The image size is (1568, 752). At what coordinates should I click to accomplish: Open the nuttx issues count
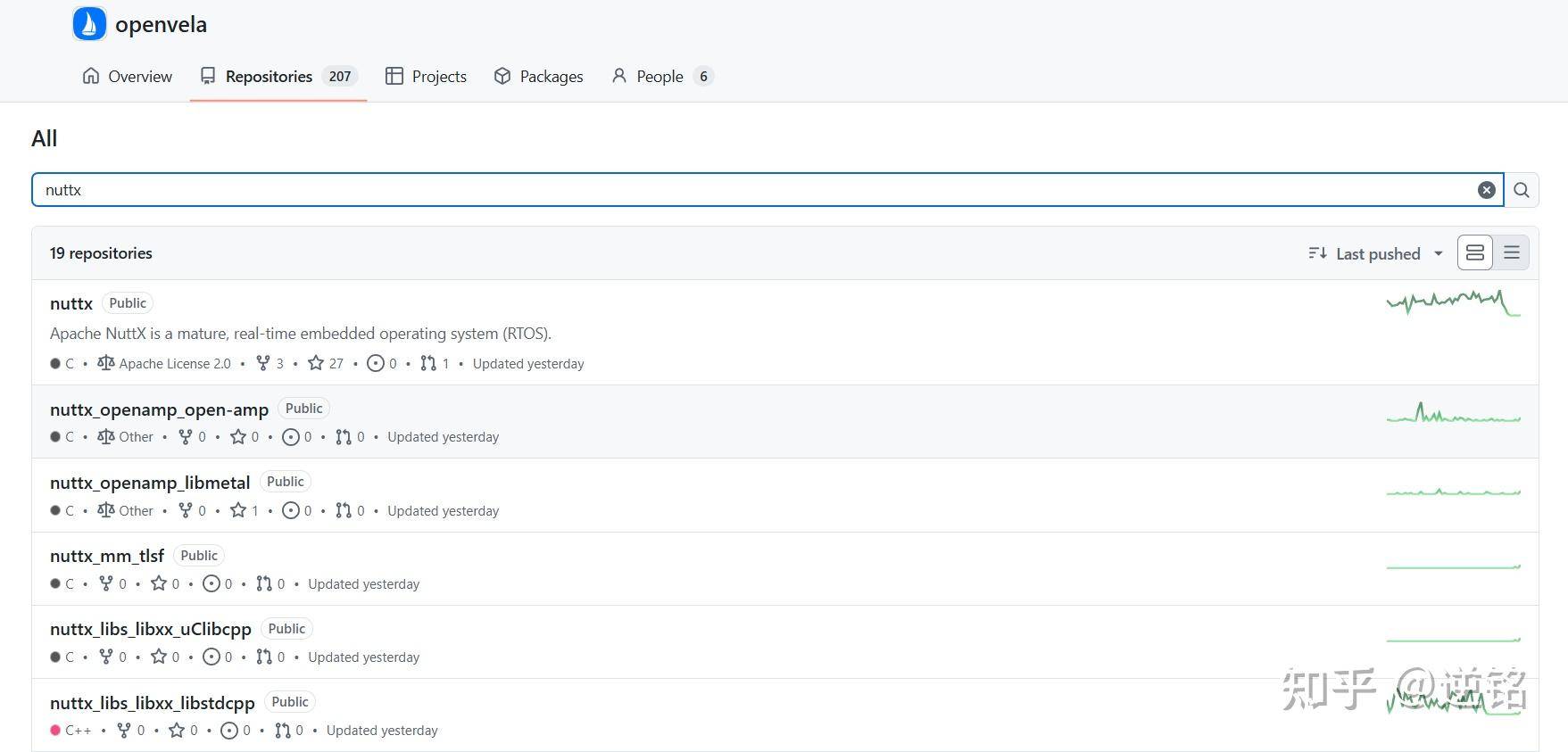(382, 363)
